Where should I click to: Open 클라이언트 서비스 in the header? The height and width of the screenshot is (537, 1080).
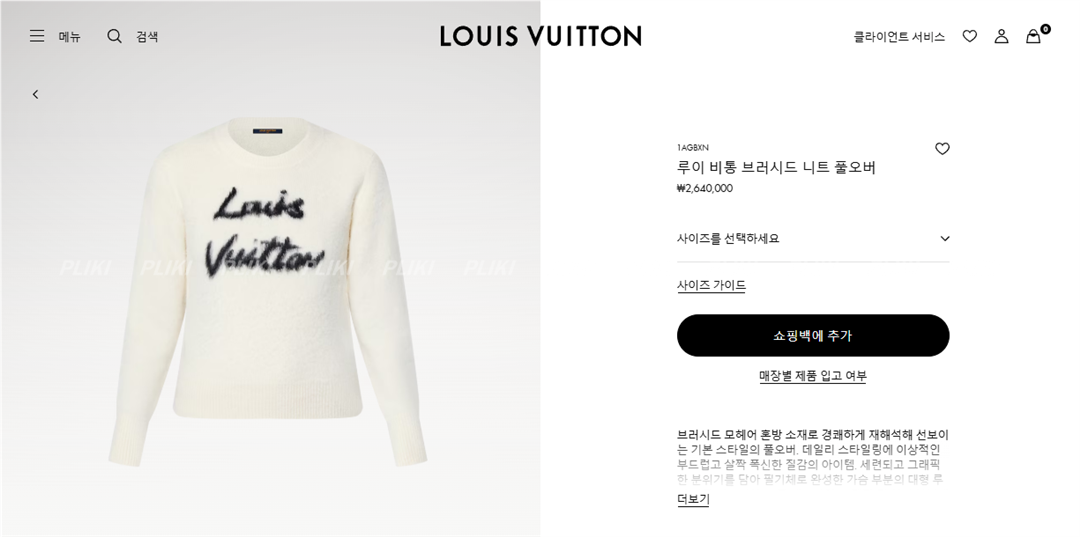pos(899,36)
